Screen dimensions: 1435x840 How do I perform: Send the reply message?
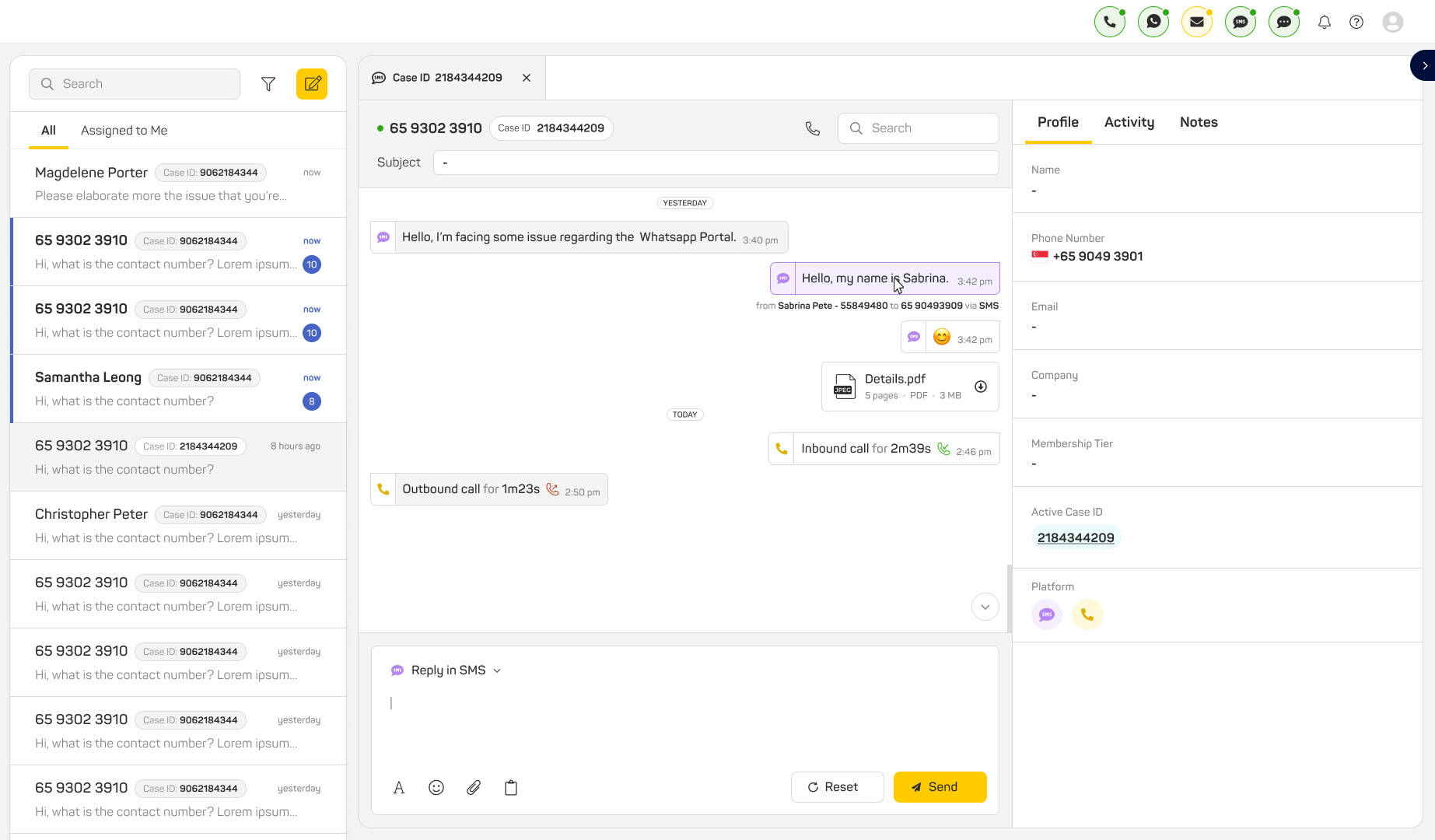coord(940,787)
